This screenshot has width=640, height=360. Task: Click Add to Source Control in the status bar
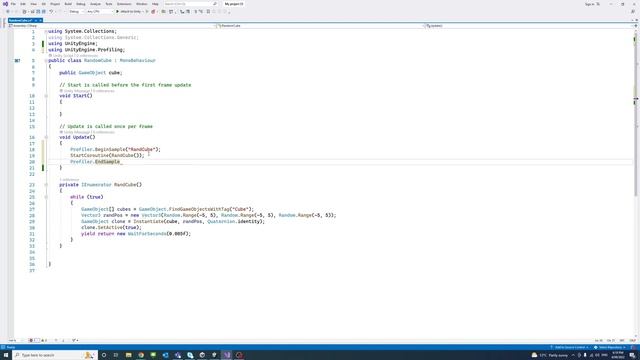tap(569, 347)
